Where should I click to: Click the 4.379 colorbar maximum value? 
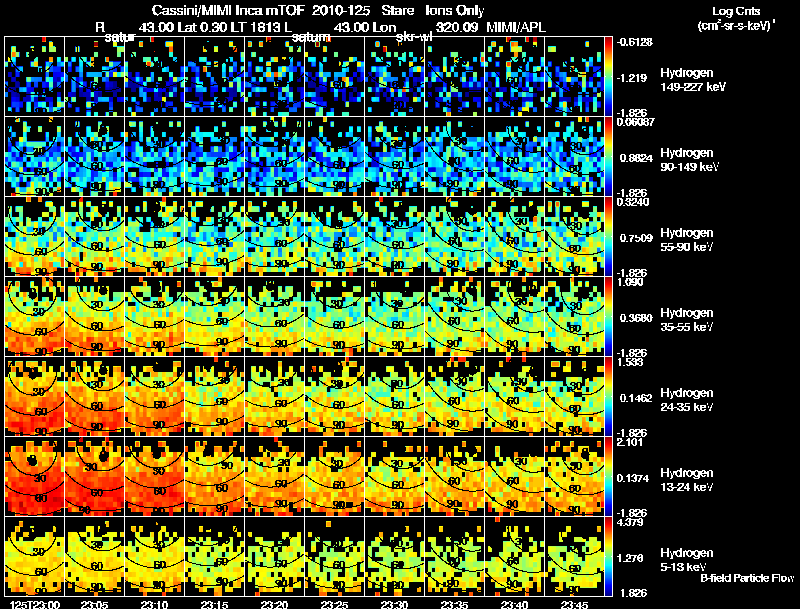pyautogui.click(x=629, y=522)
